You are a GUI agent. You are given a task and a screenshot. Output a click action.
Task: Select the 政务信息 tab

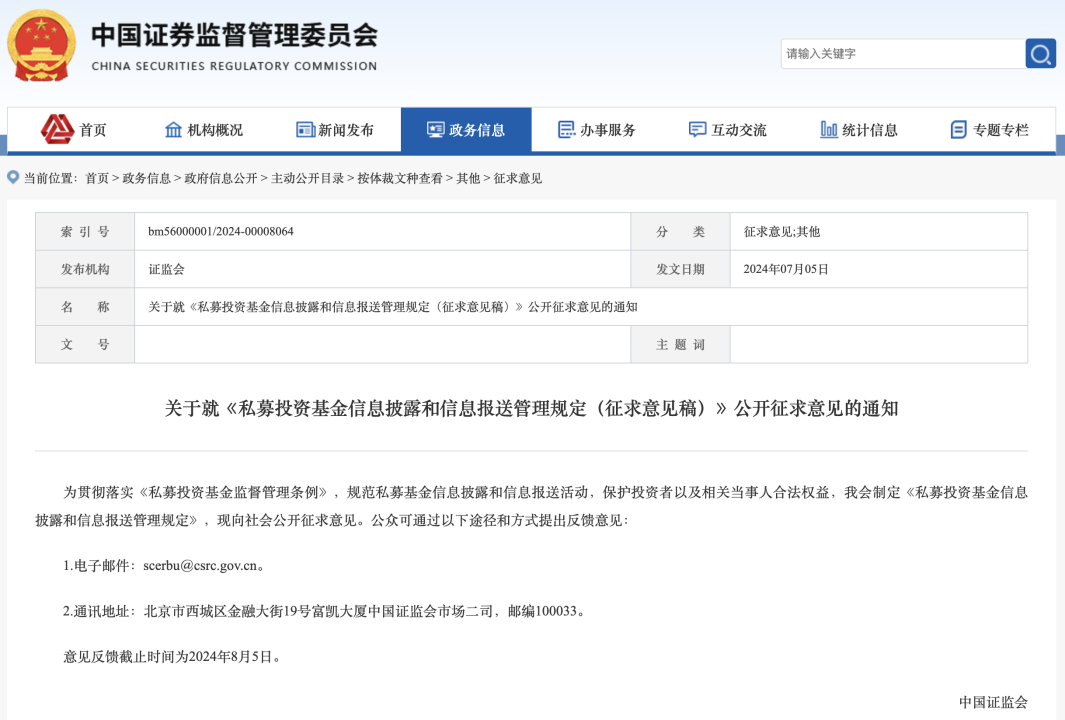pyautogui.click(x=466, y=130)
